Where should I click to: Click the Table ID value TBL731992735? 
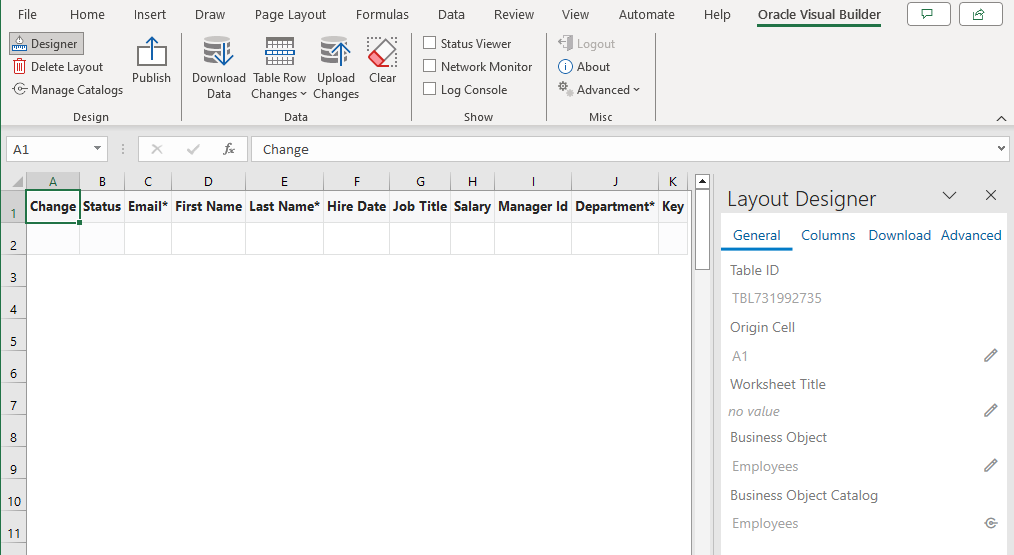pos(777,298)
